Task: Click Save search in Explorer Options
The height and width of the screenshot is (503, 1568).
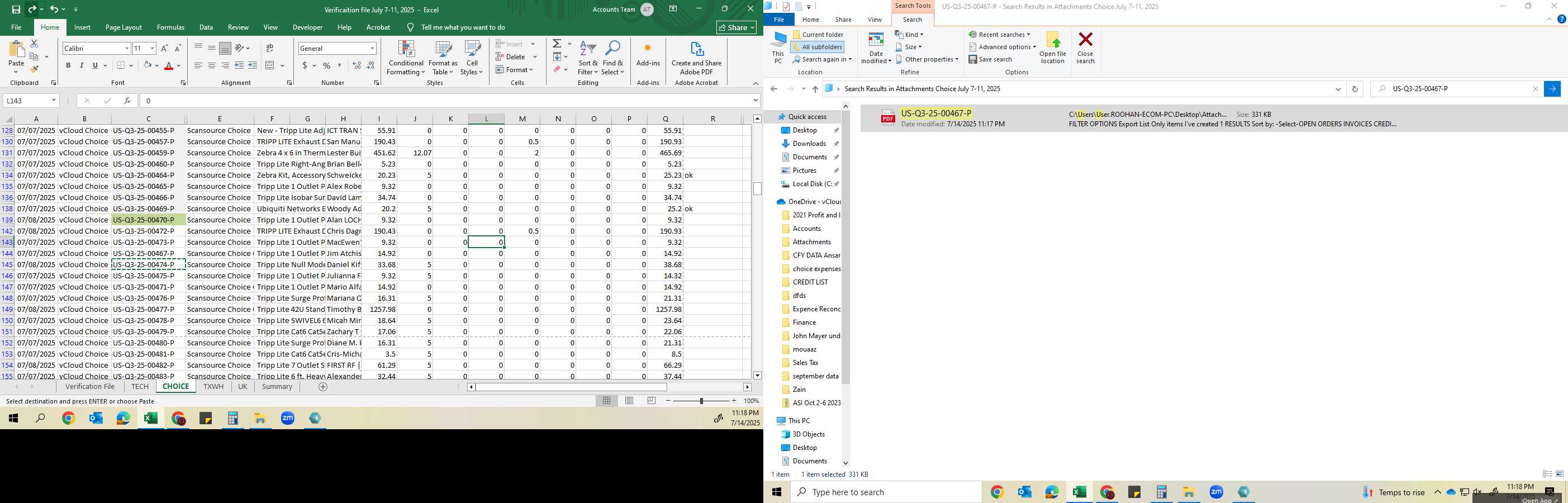Action: pos(990,59)
